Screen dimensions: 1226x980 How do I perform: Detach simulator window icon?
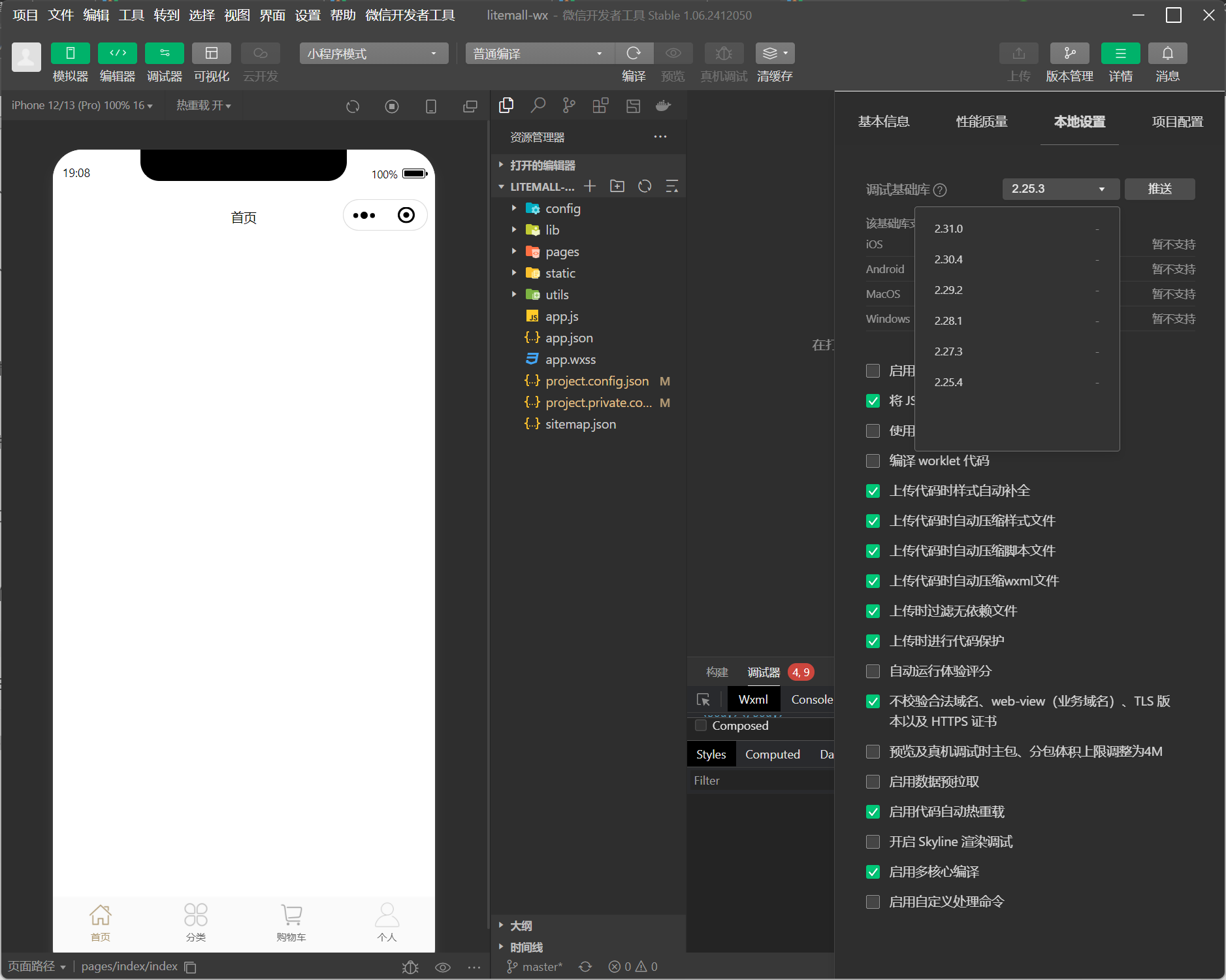[470, 106]
